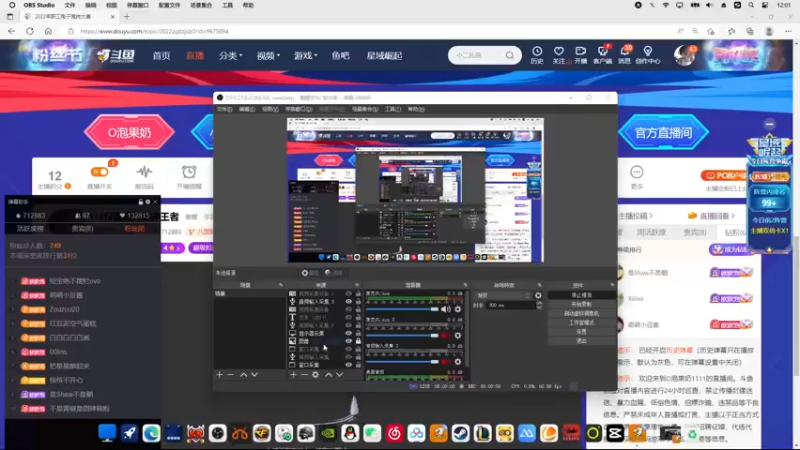
Task: Reload the browser page
Action: coord(30,31)
